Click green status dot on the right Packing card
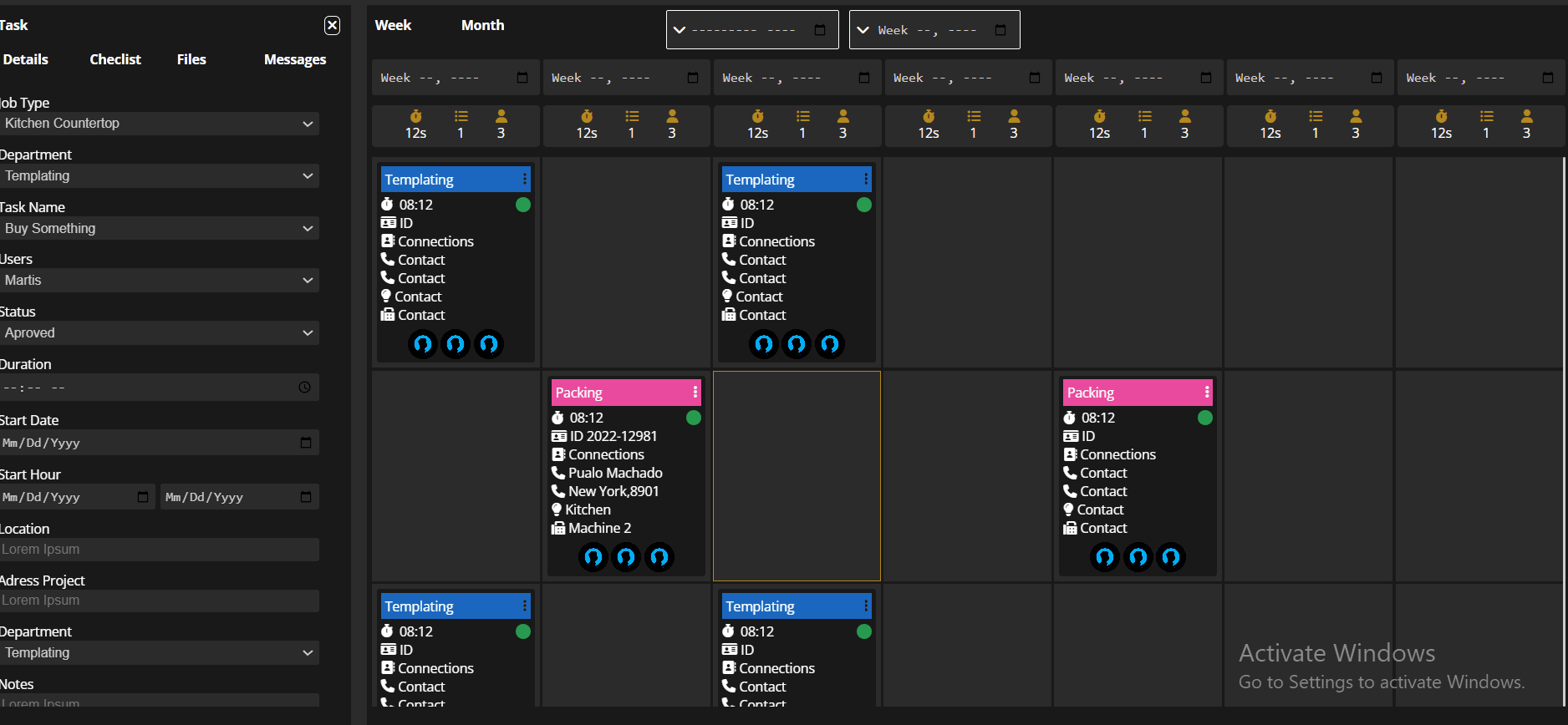Viewport: 1568px width, 725px height. (1204, 418)
